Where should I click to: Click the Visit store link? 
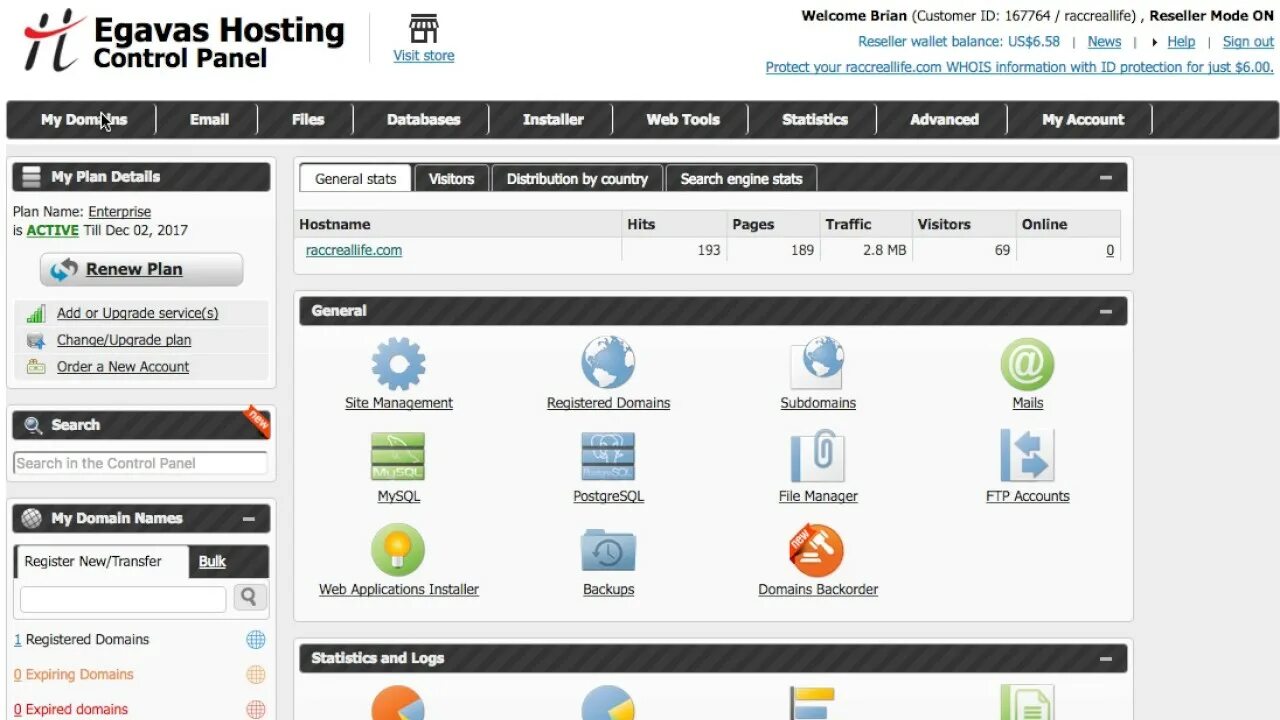click(x=424, y=56)
